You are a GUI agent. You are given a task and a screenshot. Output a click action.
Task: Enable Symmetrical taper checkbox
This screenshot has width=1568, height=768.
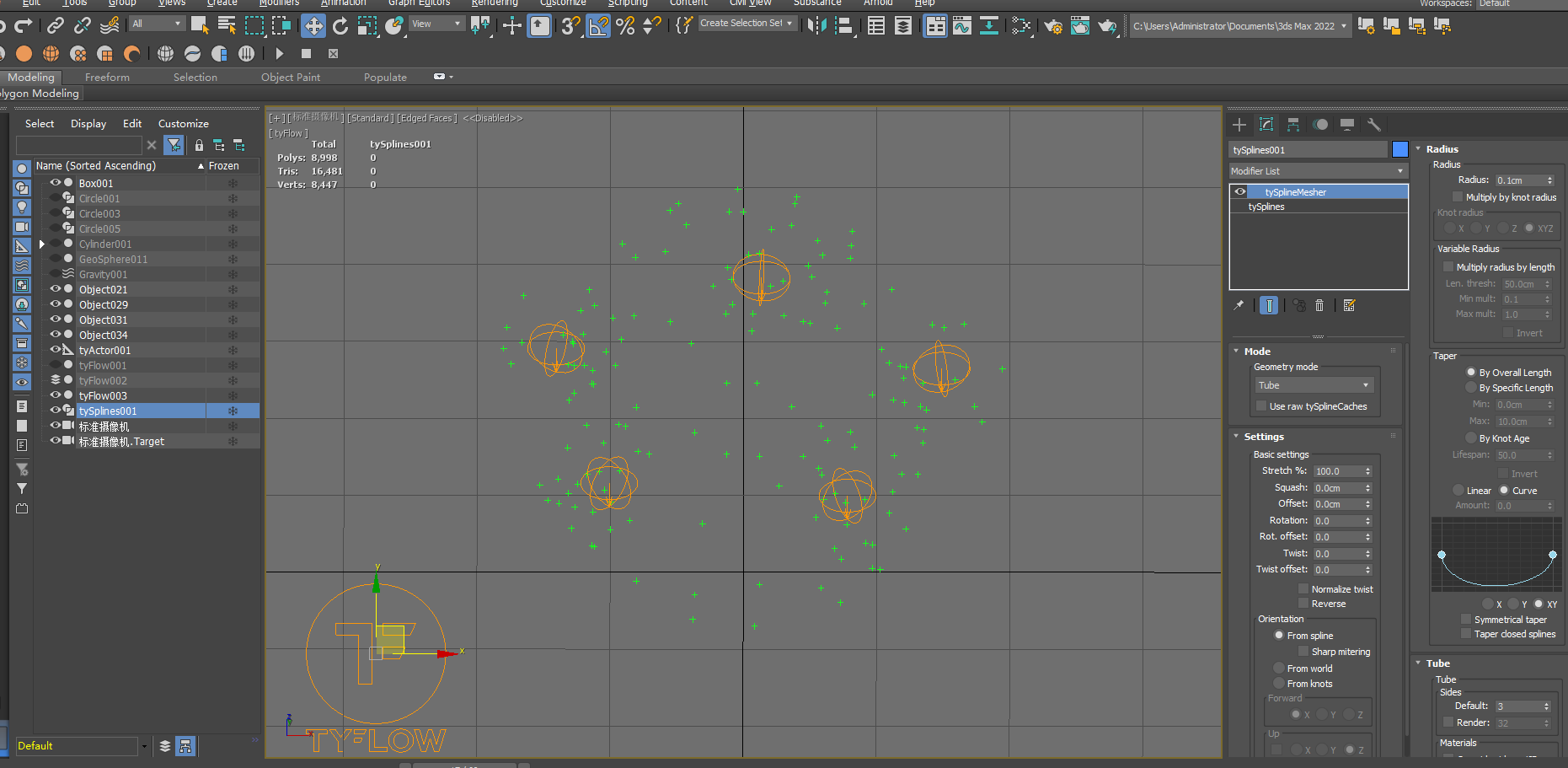point(1466,619)
